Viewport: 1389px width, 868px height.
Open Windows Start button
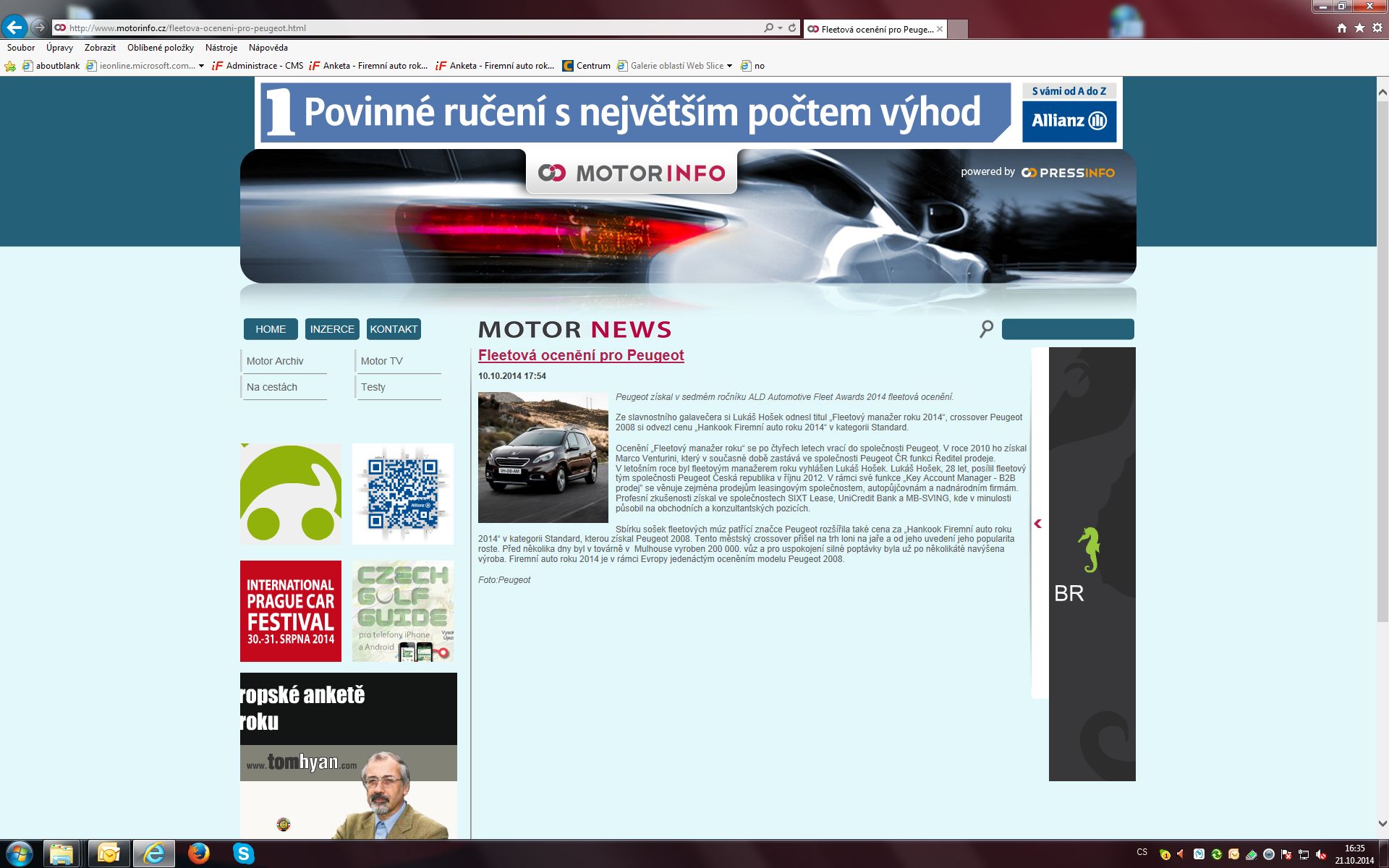point(18,854)
